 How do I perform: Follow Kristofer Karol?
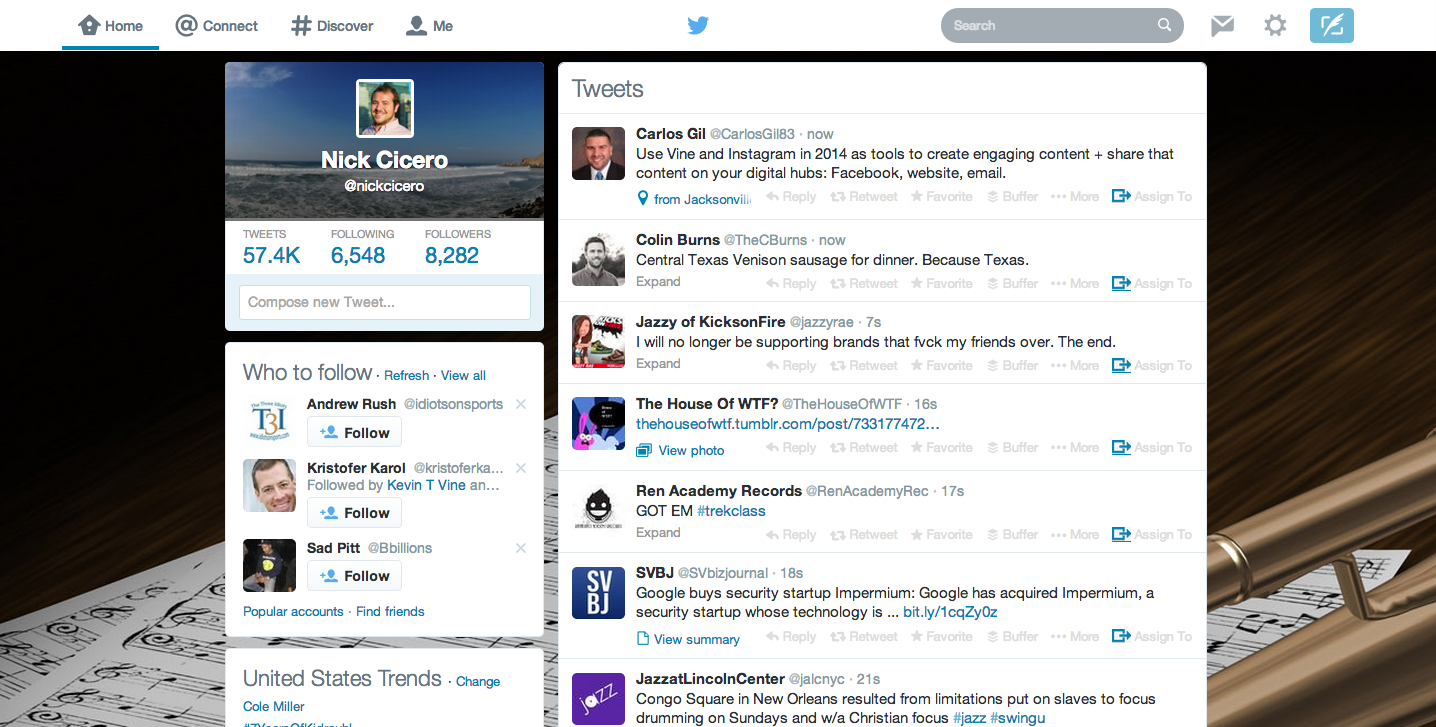coord(354,513)
